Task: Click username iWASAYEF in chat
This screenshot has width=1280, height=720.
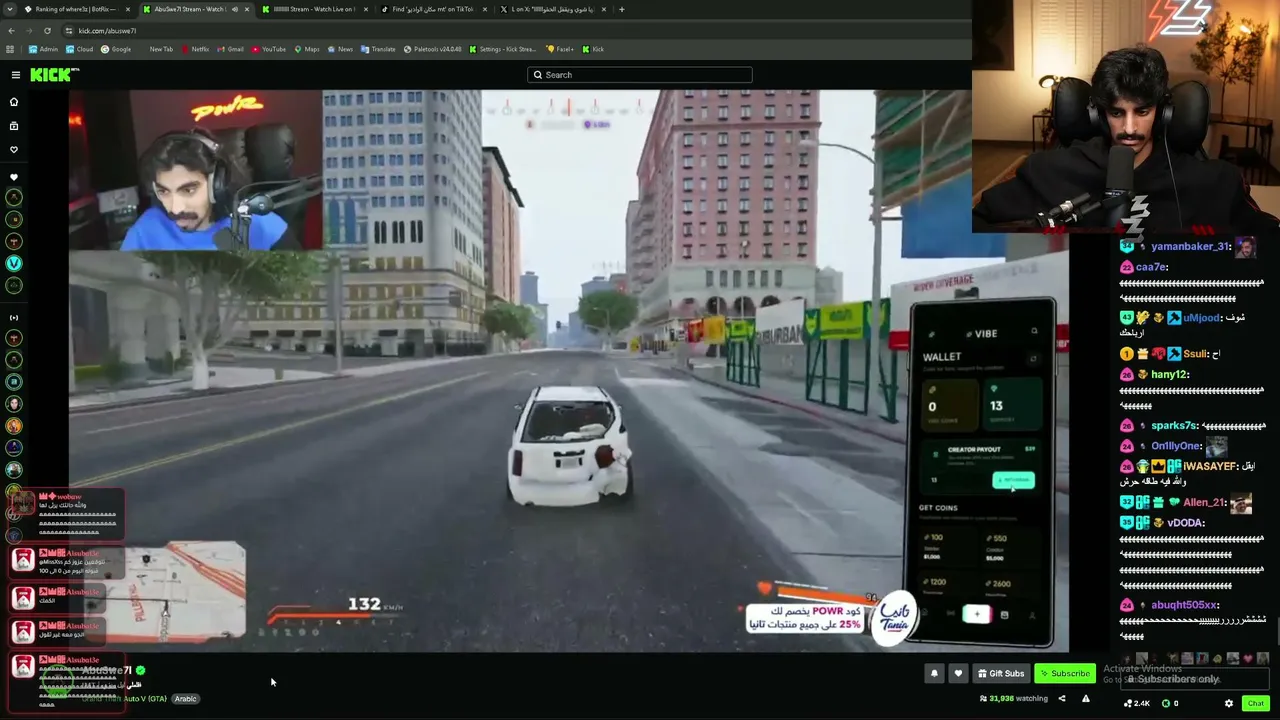Action: coord(1210,466)
